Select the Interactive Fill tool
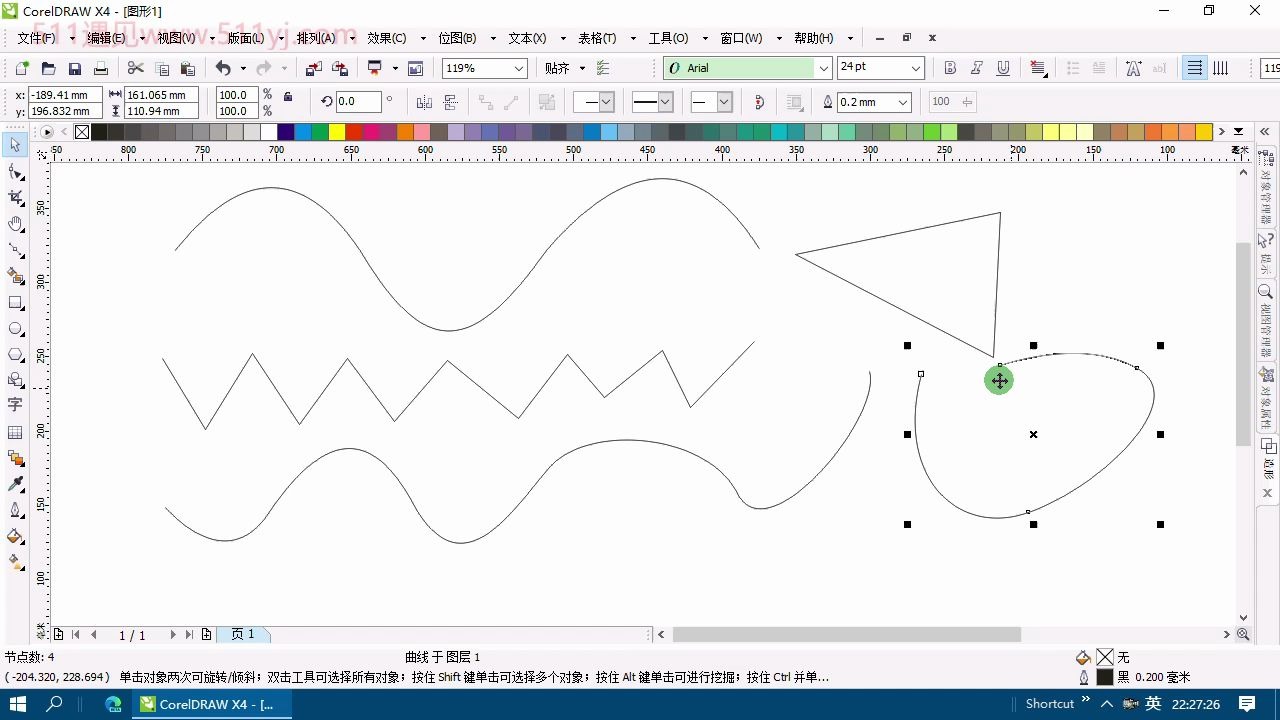1280x720 pixels. [15, 562]
